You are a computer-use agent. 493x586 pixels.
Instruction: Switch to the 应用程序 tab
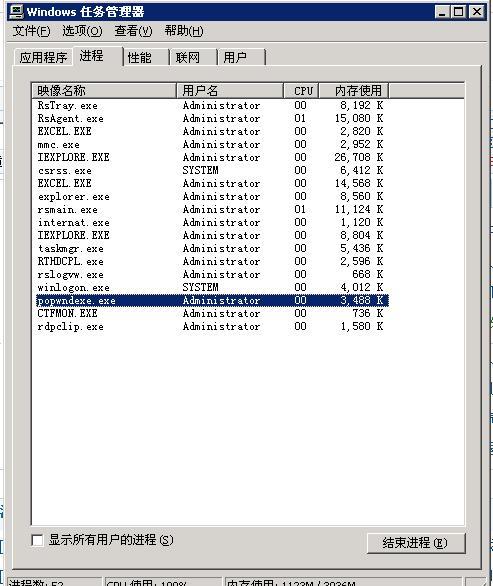coord(43,58)
